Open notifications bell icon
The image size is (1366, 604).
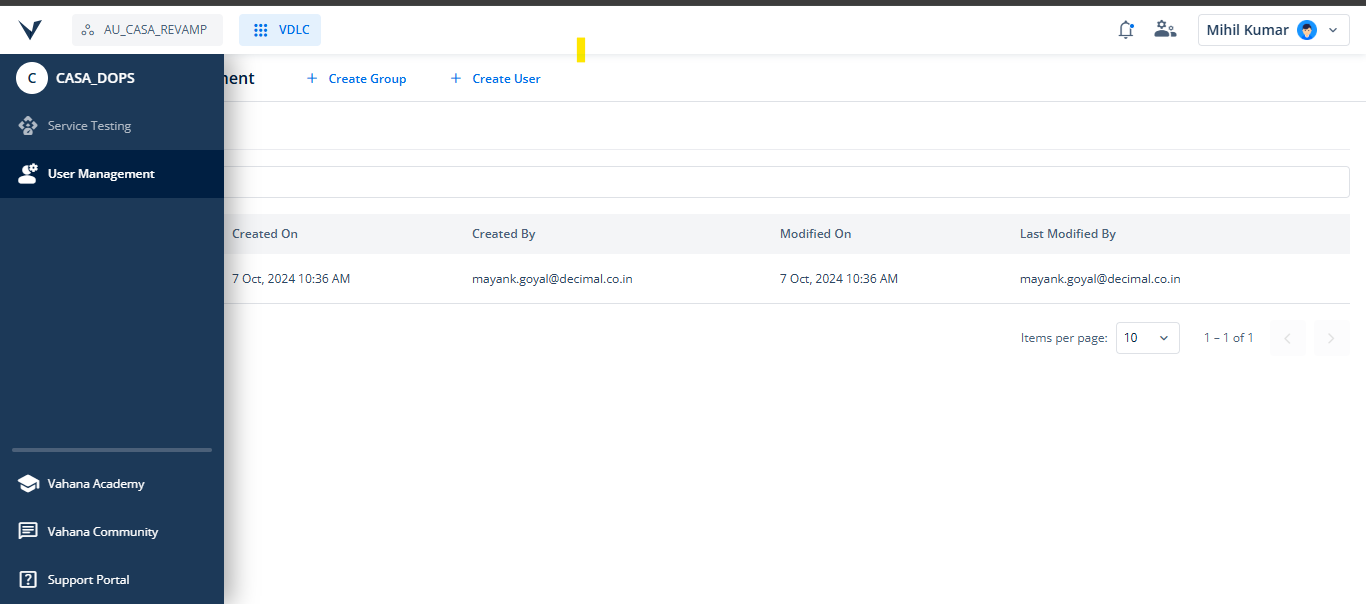tap(1126, 30)
